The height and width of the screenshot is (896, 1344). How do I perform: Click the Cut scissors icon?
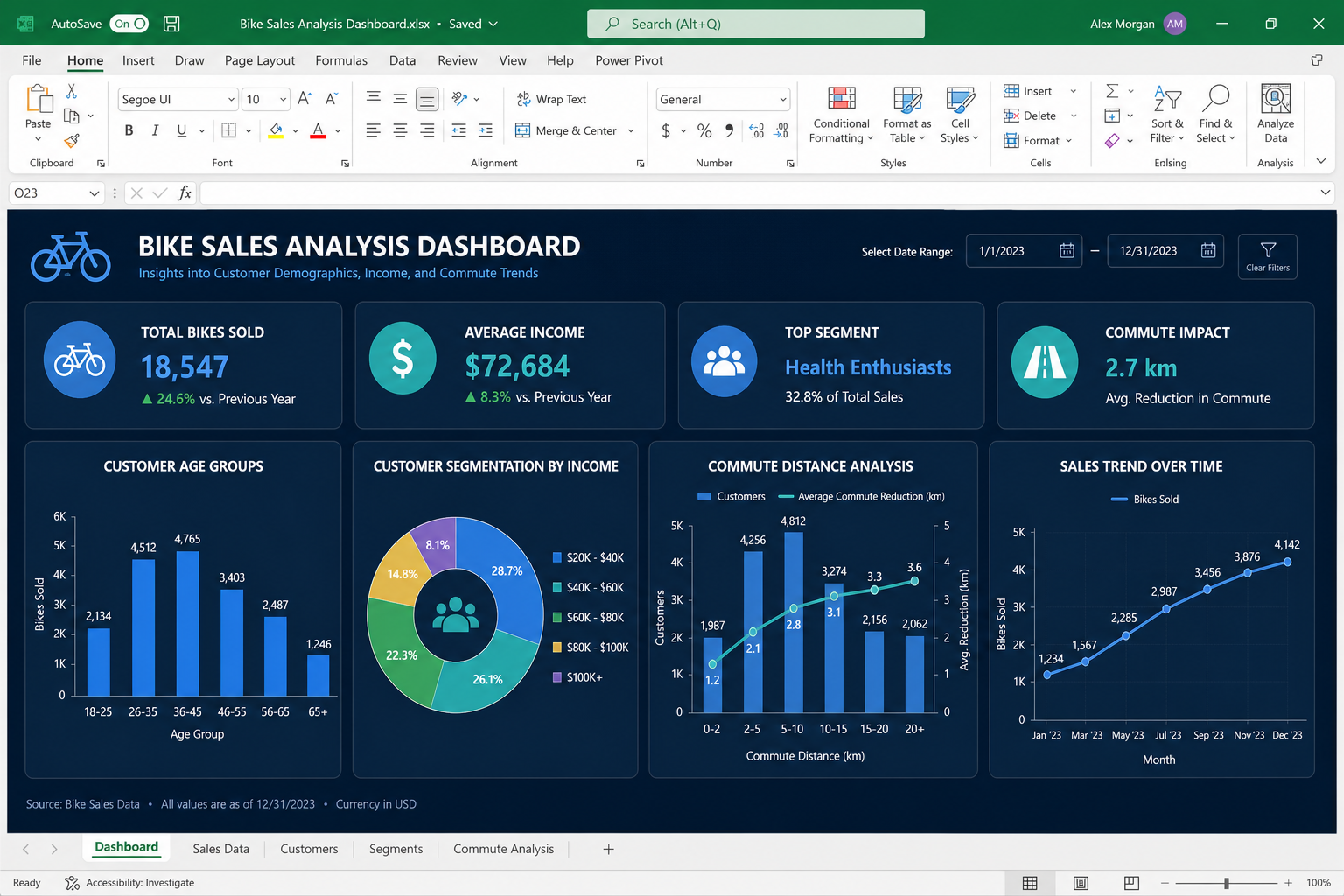pos(72,91)
